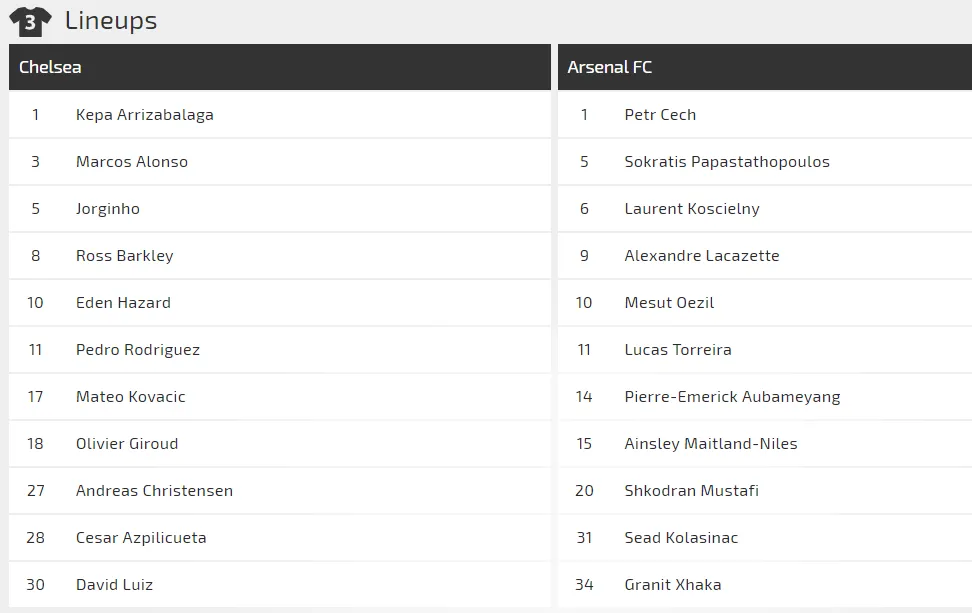Open Jorginho's player profile
The width and height of the screenshot is (972, 613).
tap(107, 209)
